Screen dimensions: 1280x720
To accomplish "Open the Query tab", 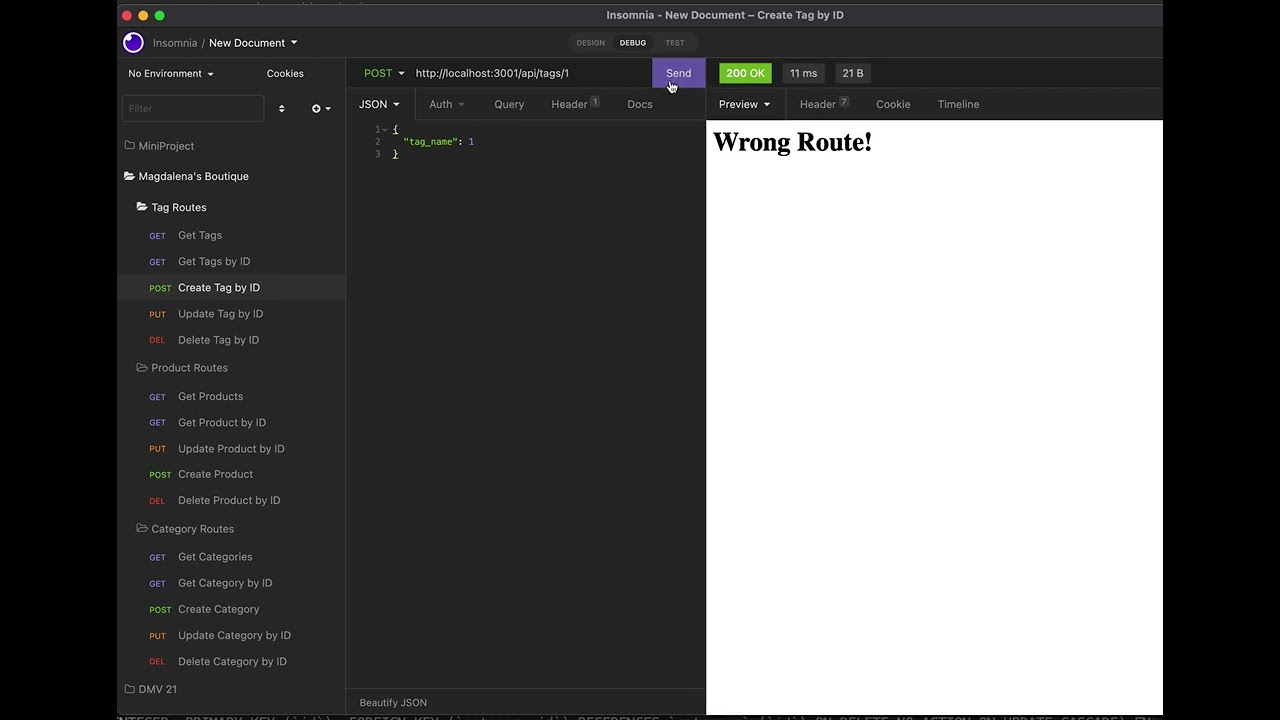I will click(509, 104).
